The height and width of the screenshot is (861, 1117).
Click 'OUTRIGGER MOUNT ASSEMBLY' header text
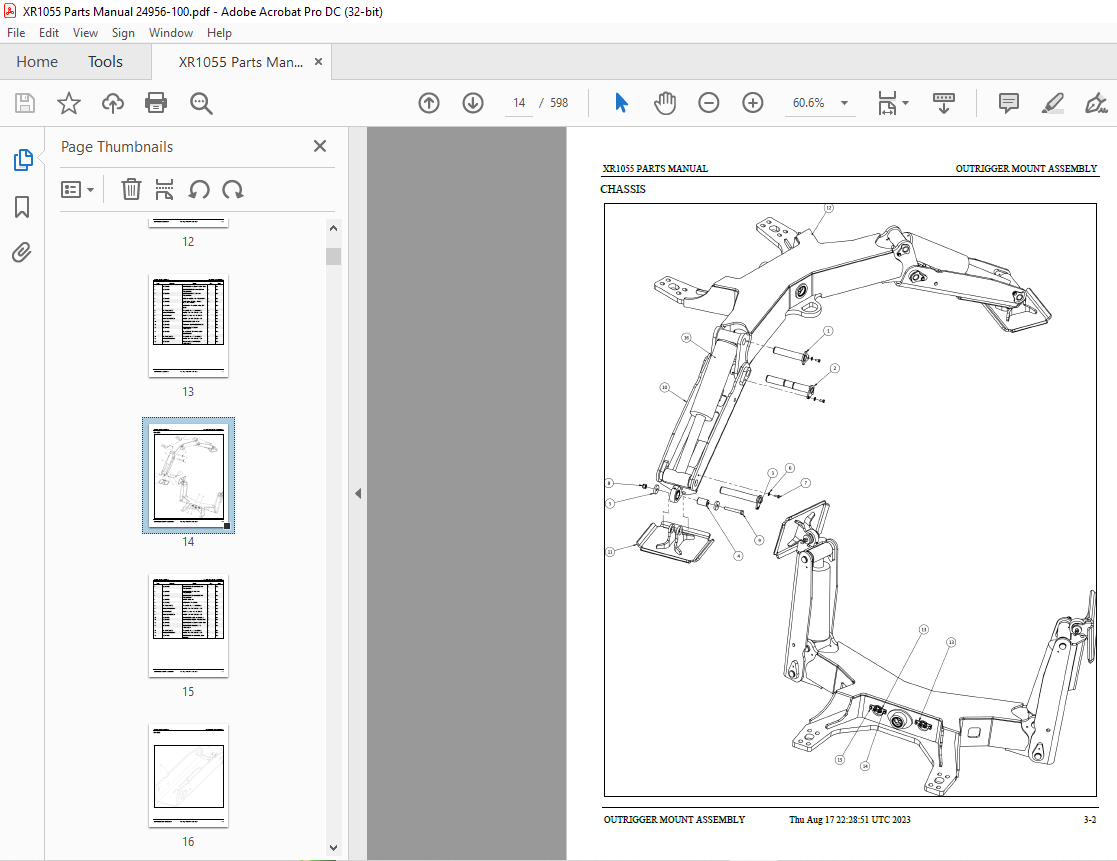[x=1026, y=169]
